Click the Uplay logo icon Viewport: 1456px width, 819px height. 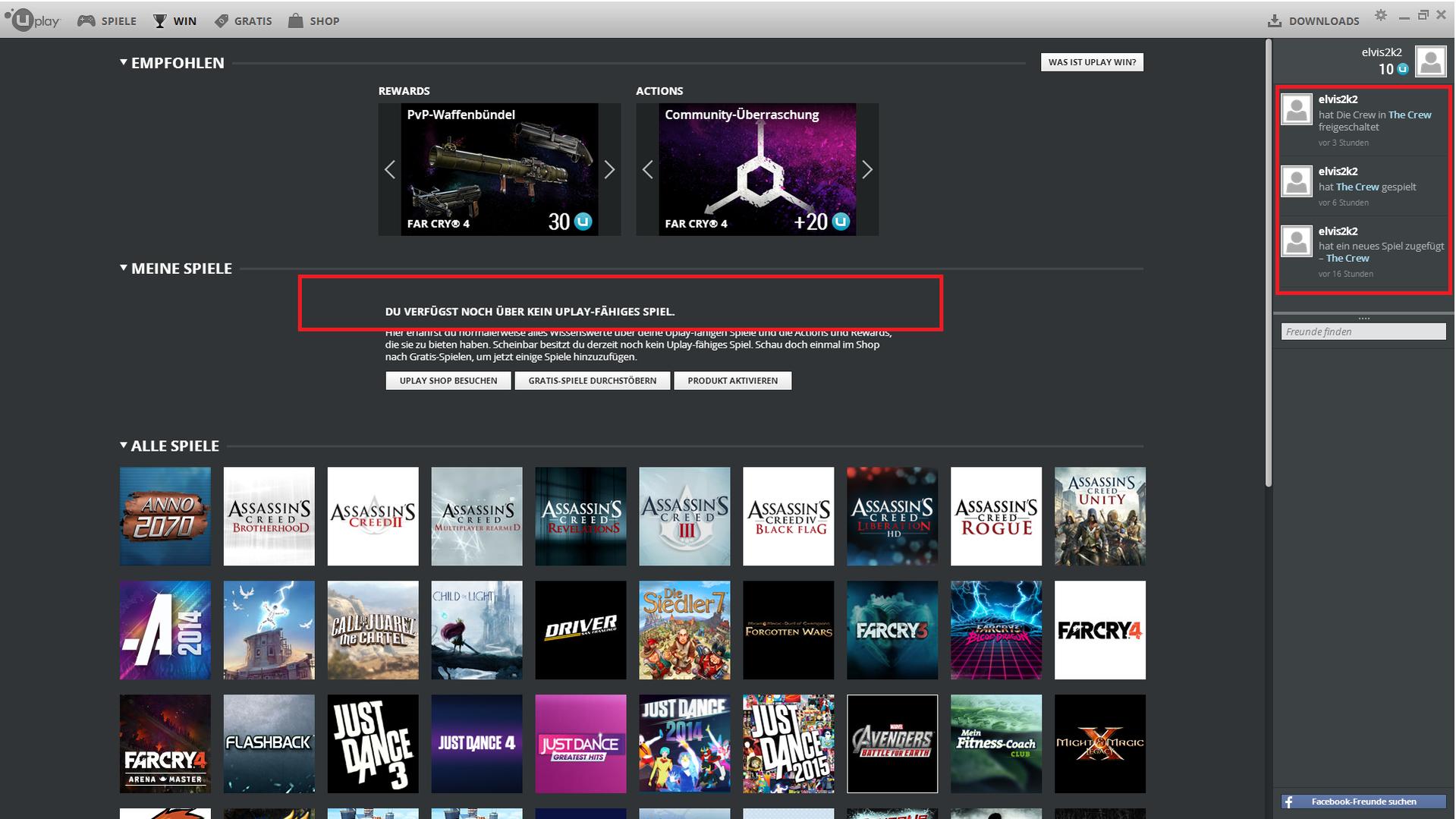32,20
